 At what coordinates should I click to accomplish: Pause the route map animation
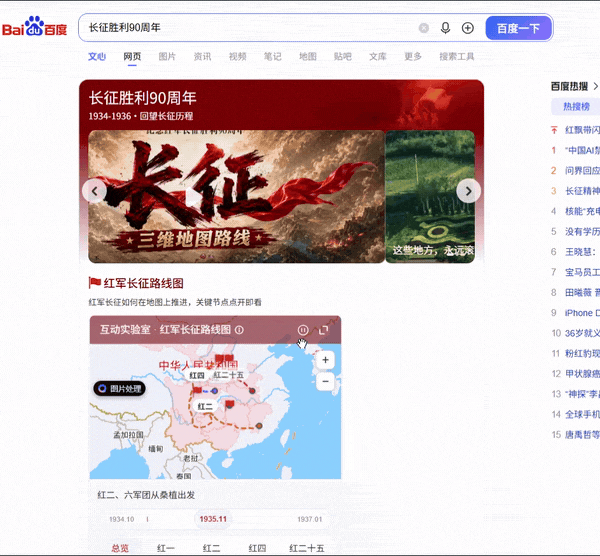click(x=303, y=330)
